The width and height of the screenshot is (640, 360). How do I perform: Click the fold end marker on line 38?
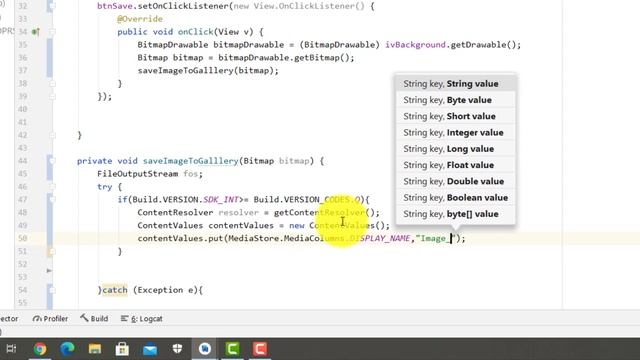coord(52,83)
